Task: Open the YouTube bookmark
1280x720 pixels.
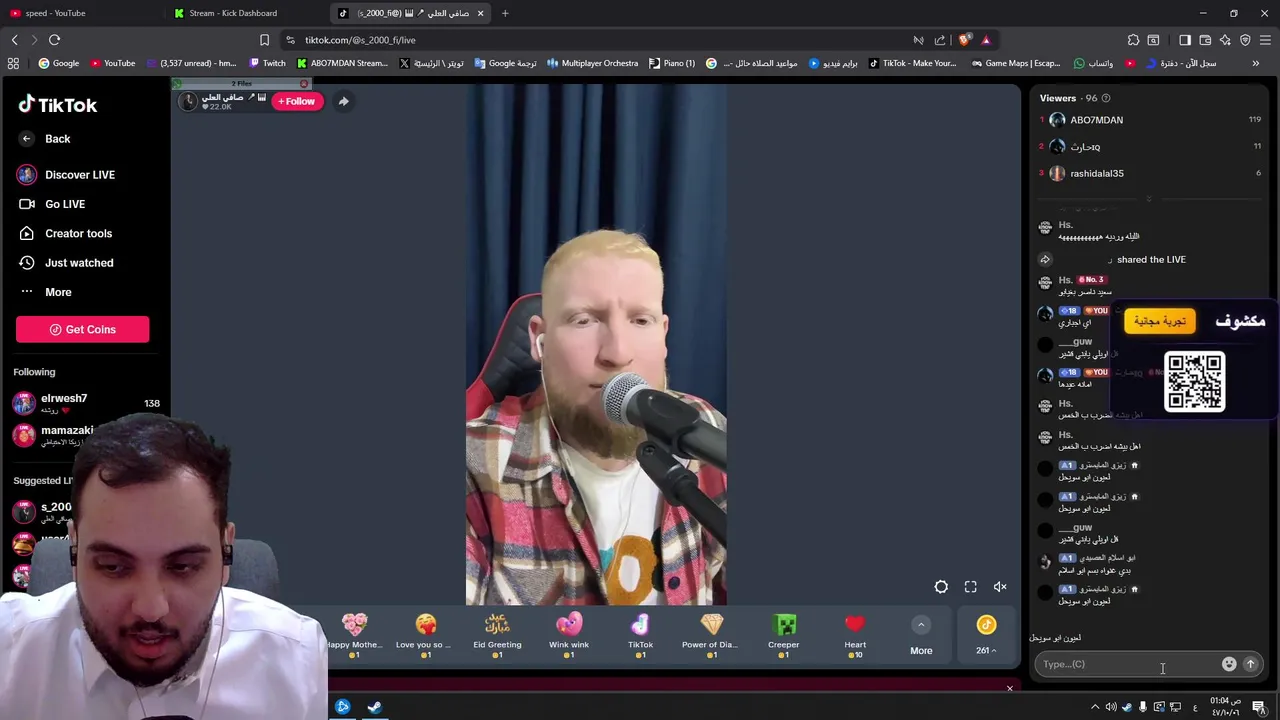Action: click(x=113, y=63)
